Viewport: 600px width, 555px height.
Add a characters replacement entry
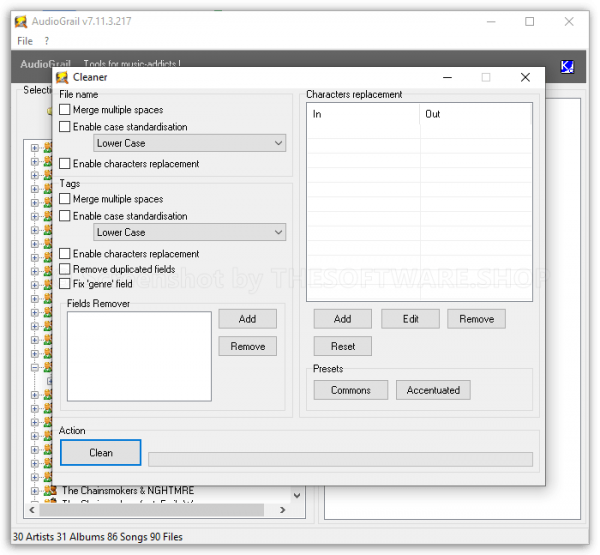tap(342, 319)
